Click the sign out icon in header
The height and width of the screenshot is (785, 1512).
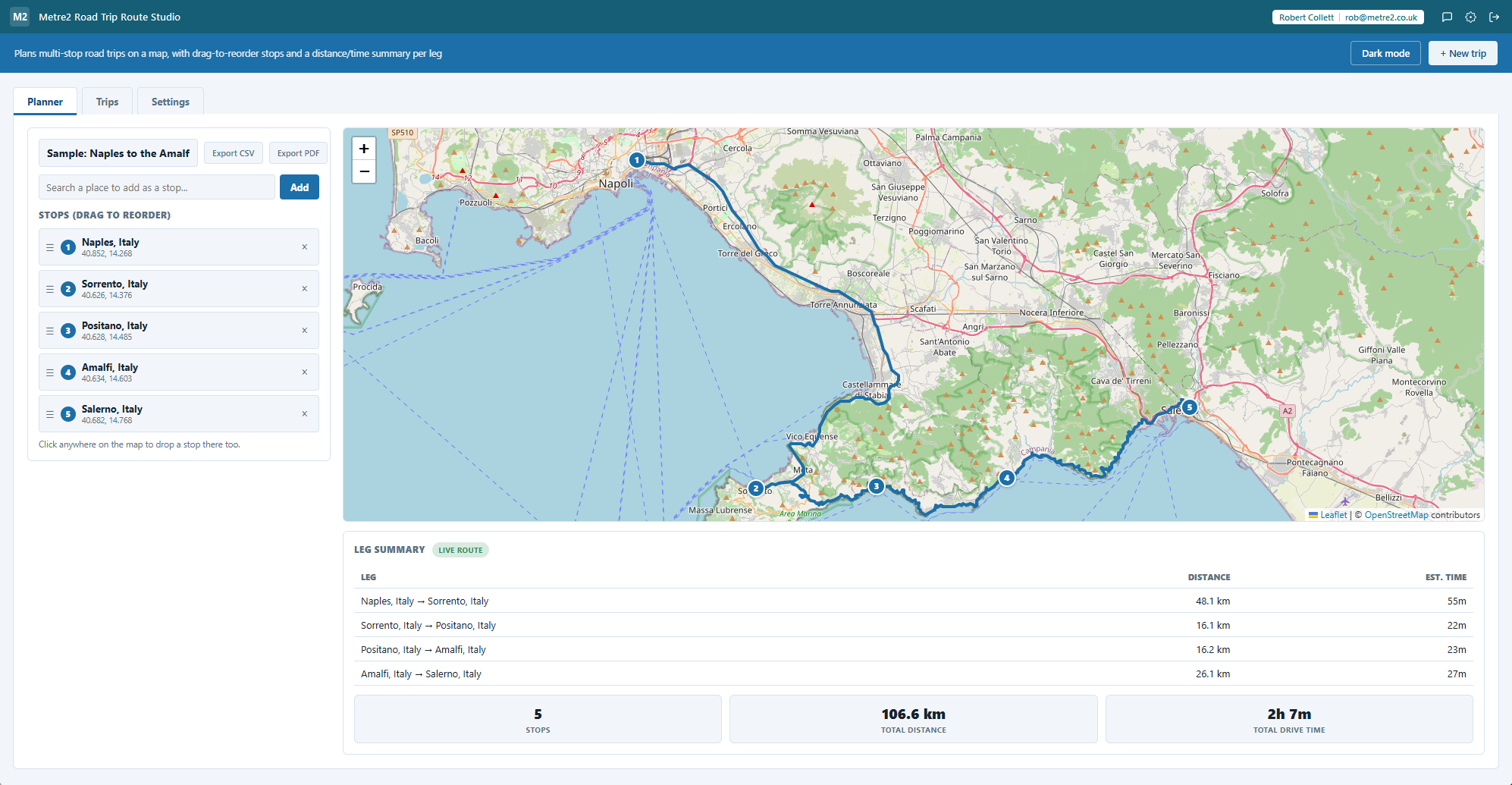pos(1494,17)
